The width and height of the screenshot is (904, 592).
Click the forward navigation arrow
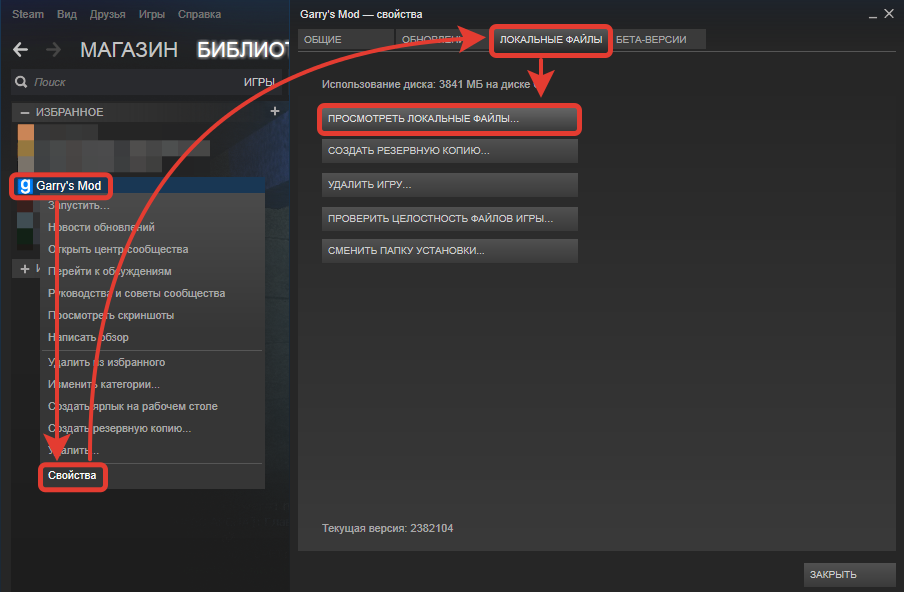pyautogui.click(x=54, y=49)
